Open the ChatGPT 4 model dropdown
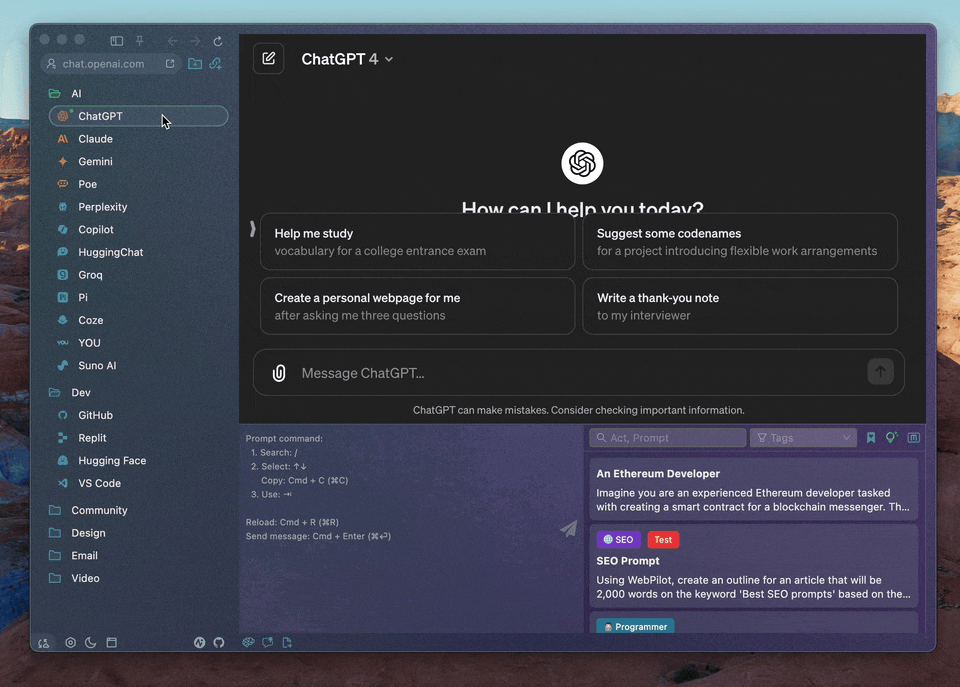 347,59
